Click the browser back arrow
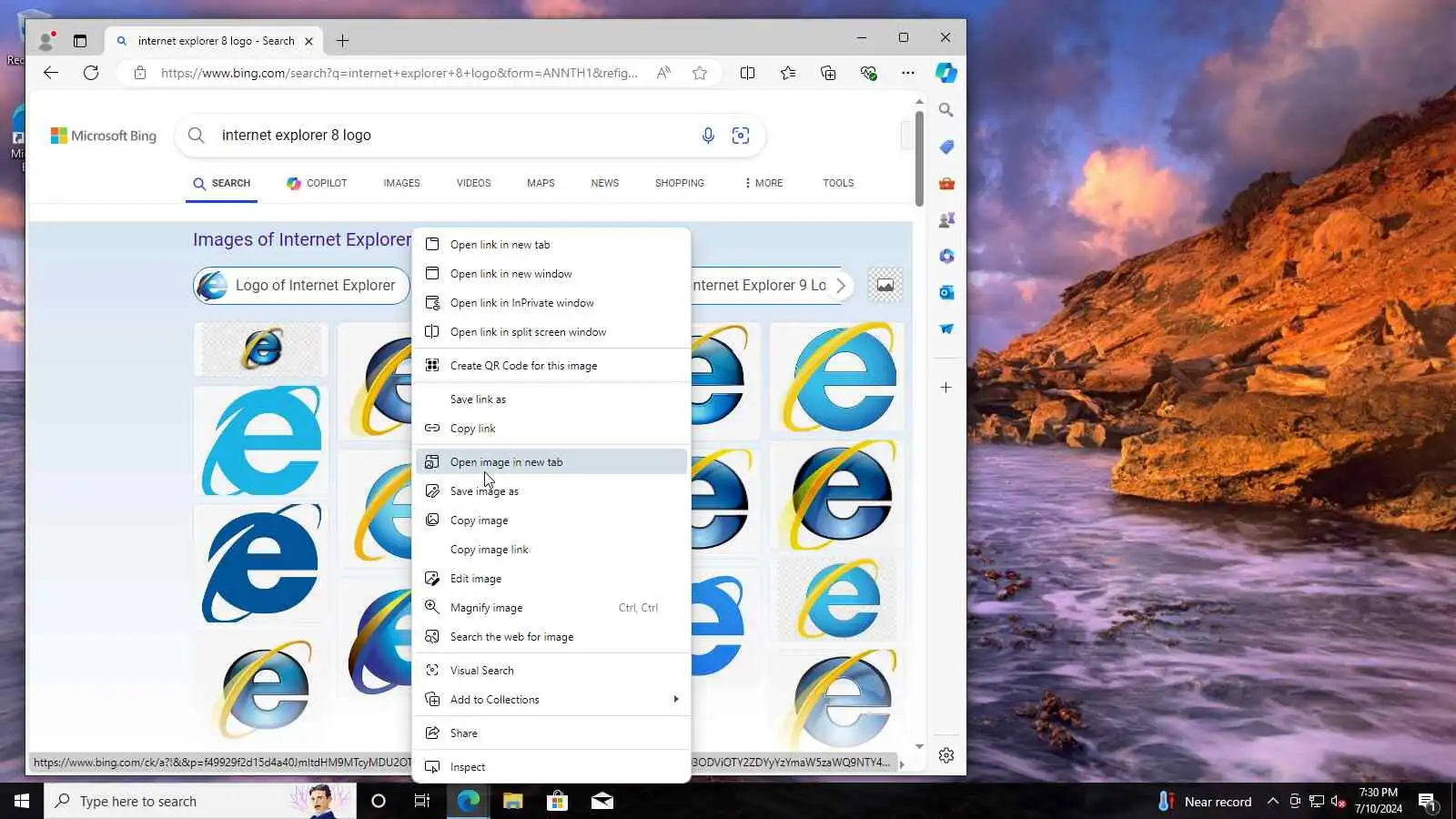This screenshot has width=1456, height=819. [51, 73]
